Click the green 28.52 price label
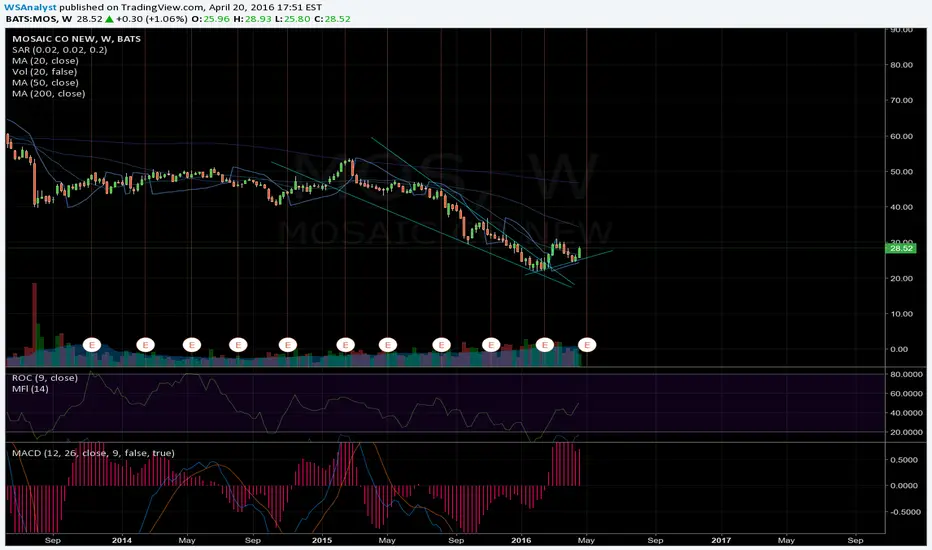 [x=901, y=248]
